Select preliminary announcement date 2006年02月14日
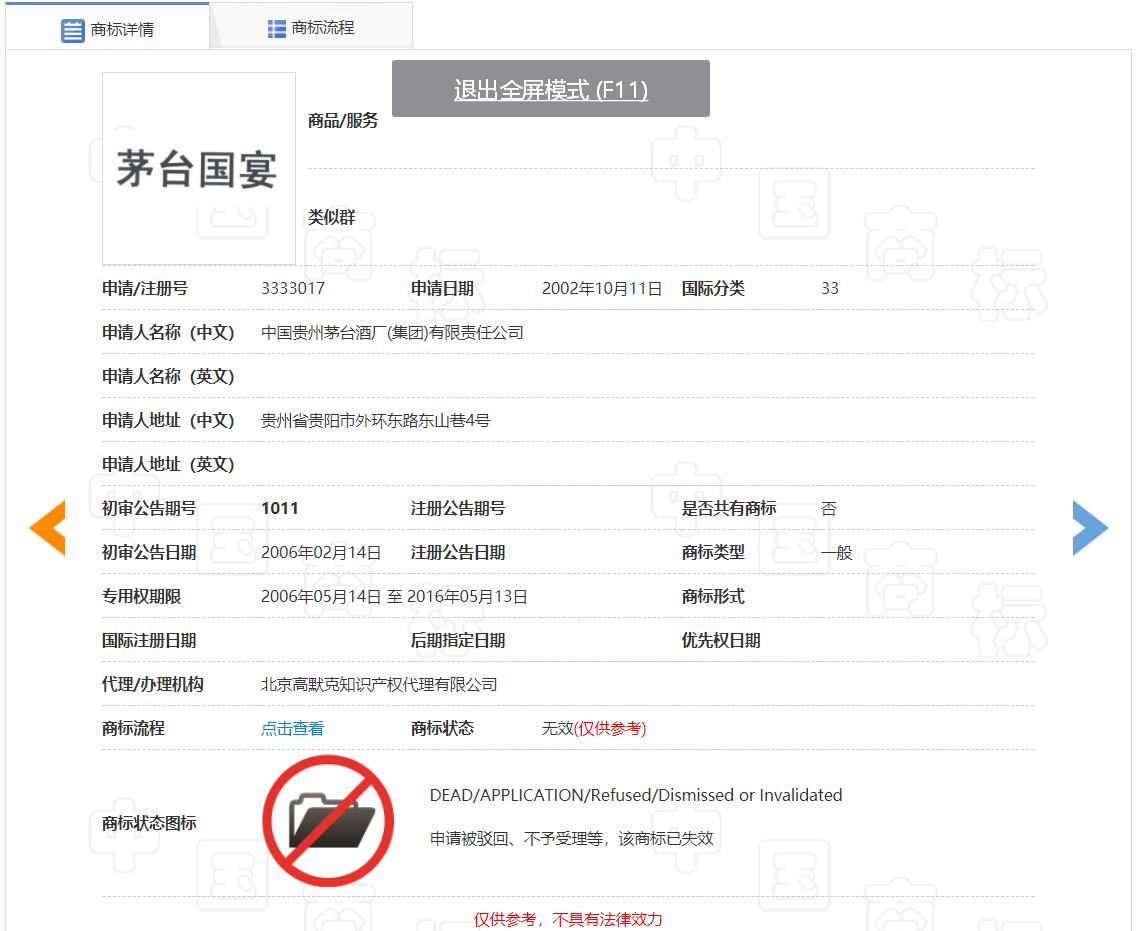1139x931 pixels. (321, 553)
